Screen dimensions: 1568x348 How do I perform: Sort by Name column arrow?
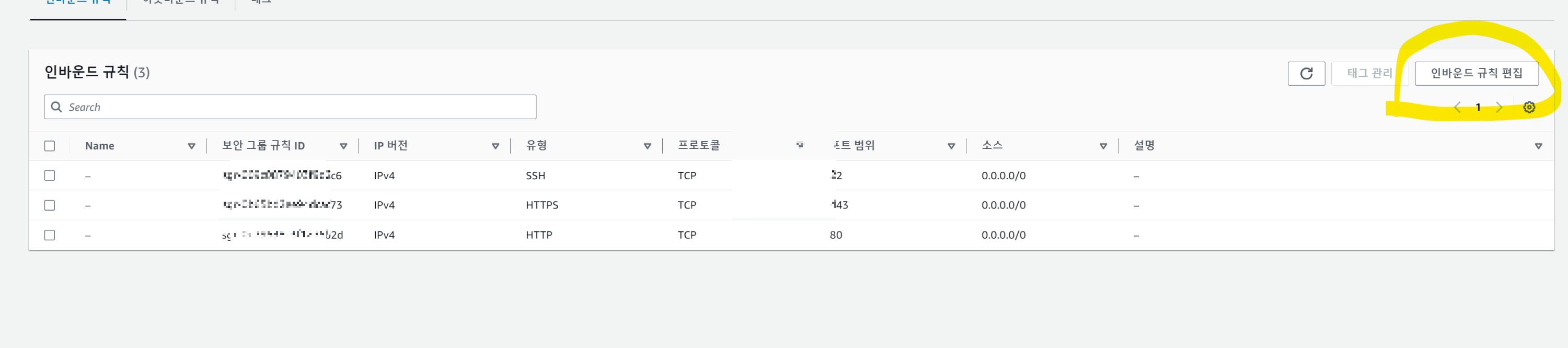[x=192, y=146]
